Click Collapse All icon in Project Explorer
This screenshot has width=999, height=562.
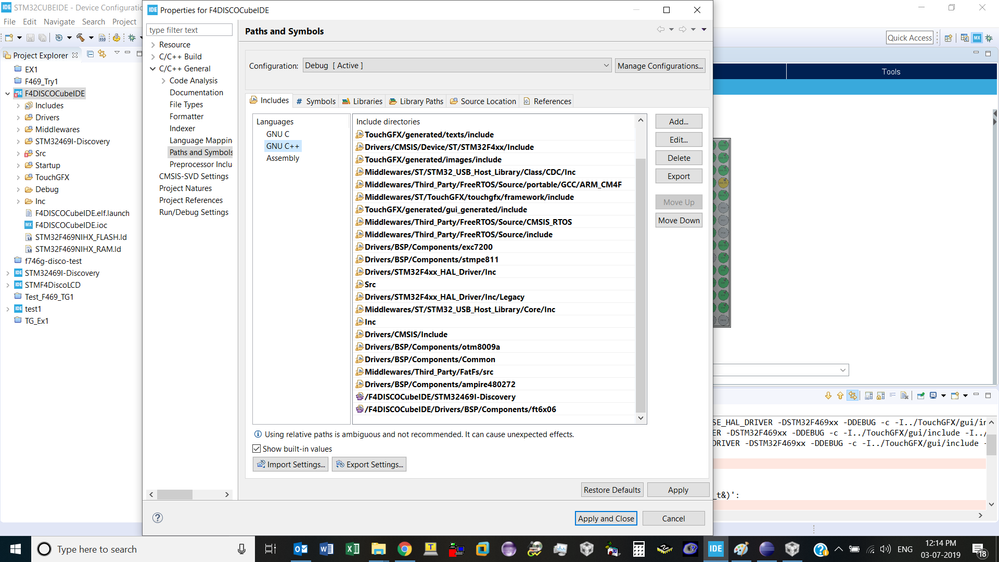pyautogui.click(x=90, y=55)
